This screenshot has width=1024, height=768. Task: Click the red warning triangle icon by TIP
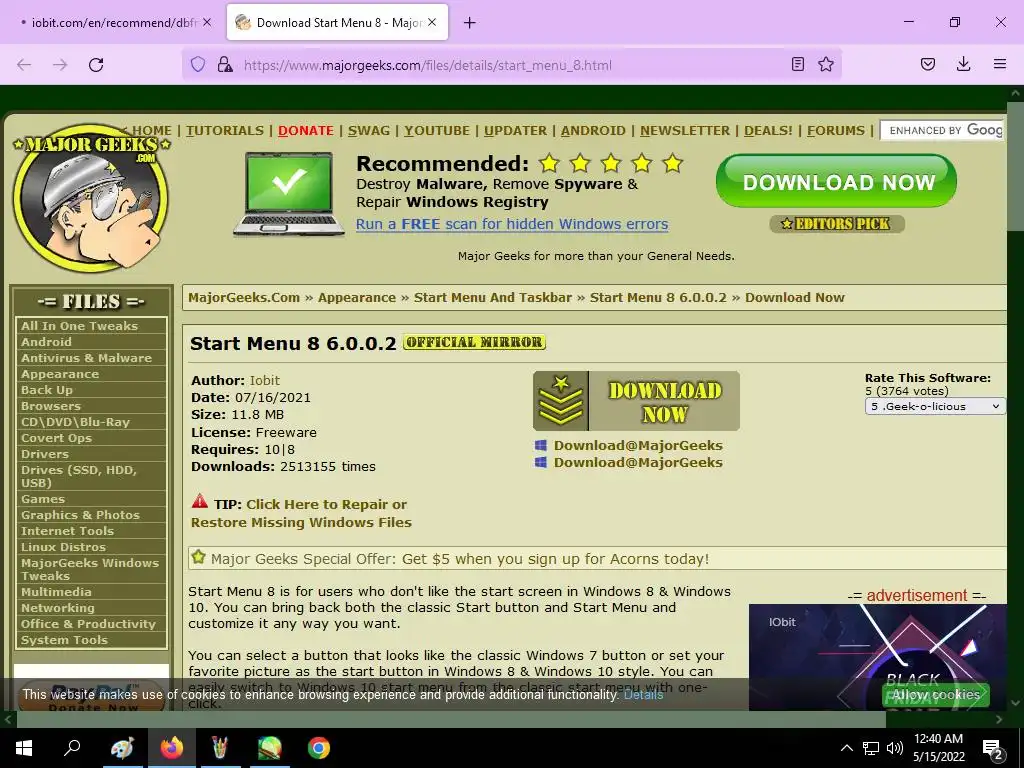(x=200, y=502)
